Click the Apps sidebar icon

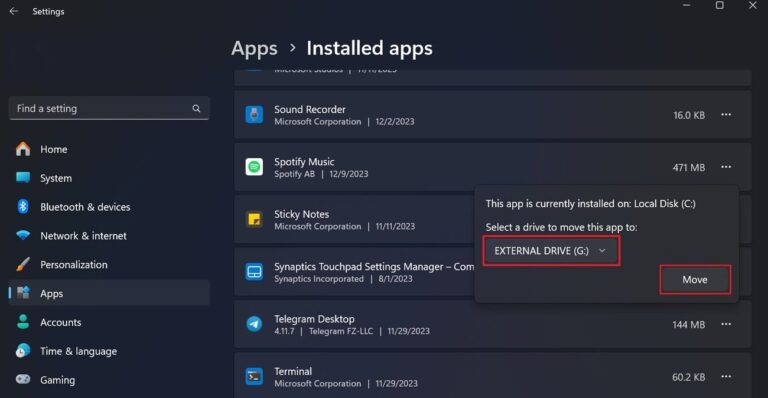(23, 293)
